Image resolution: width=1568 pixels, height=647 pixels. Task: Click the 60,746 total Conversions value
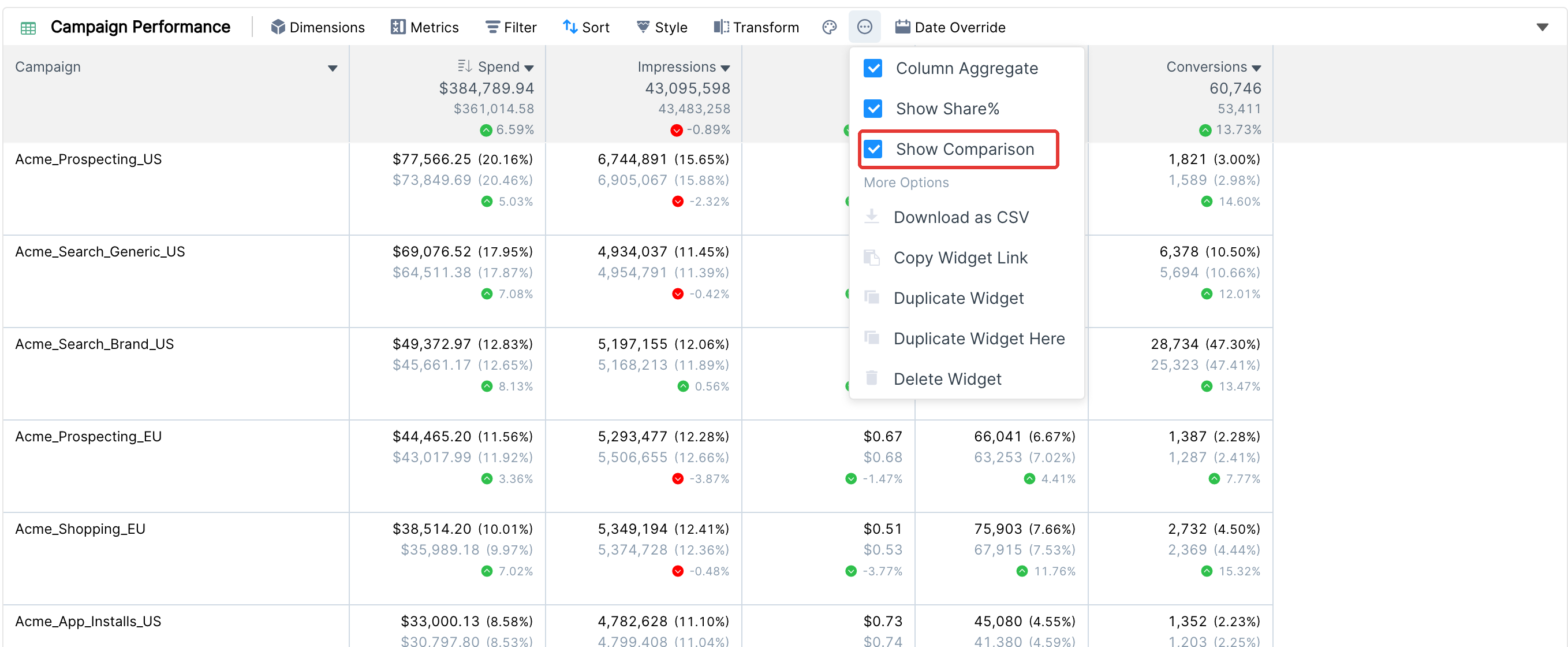(x=1235, y=88)
